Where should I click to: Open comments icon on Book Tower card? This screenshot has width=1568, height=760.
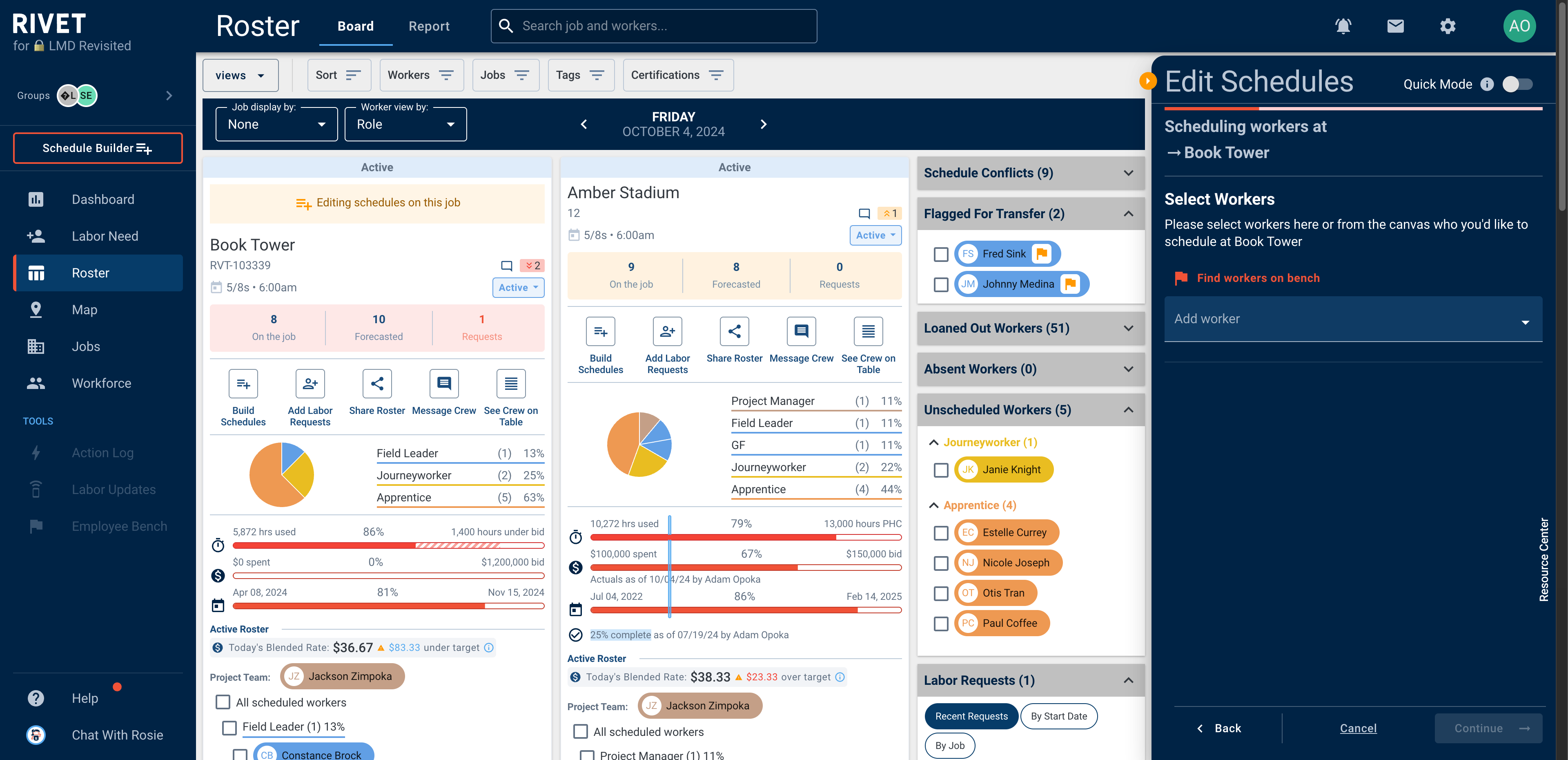point(506,266)
